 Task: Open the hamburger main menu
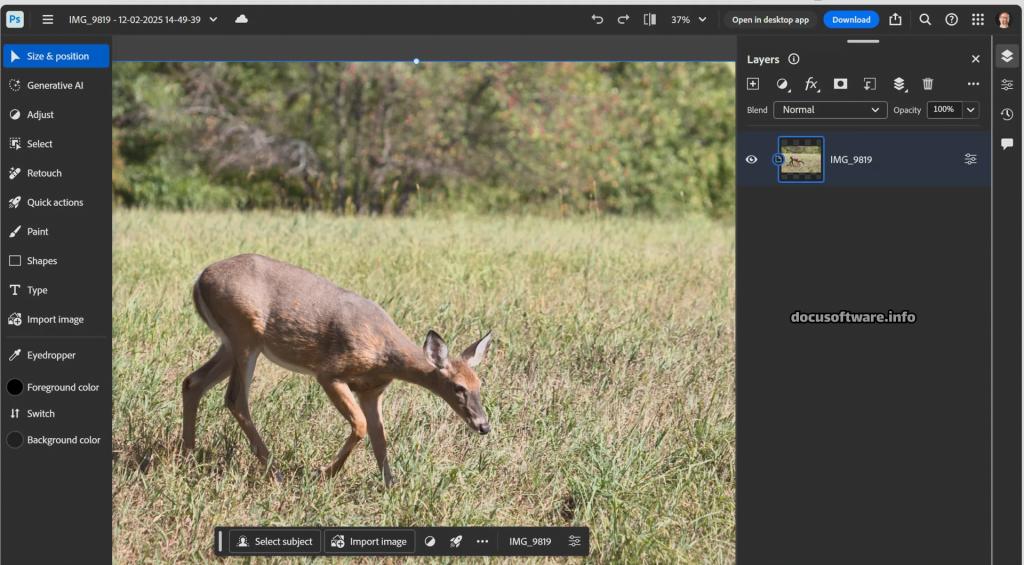[48, 20]
